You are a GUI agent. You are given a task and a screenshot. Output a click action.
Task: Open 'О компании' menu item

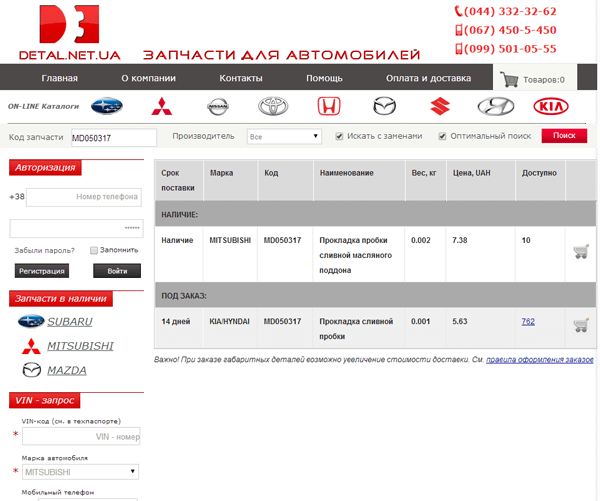(148, 78)
